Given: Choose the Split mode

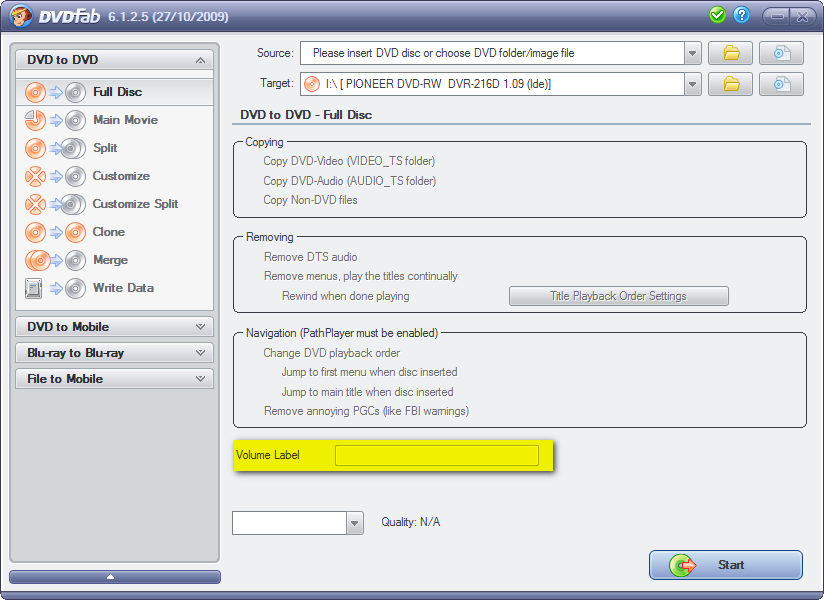Looking at the screenshot, I should pyautogui.click(x=115, y=148).
